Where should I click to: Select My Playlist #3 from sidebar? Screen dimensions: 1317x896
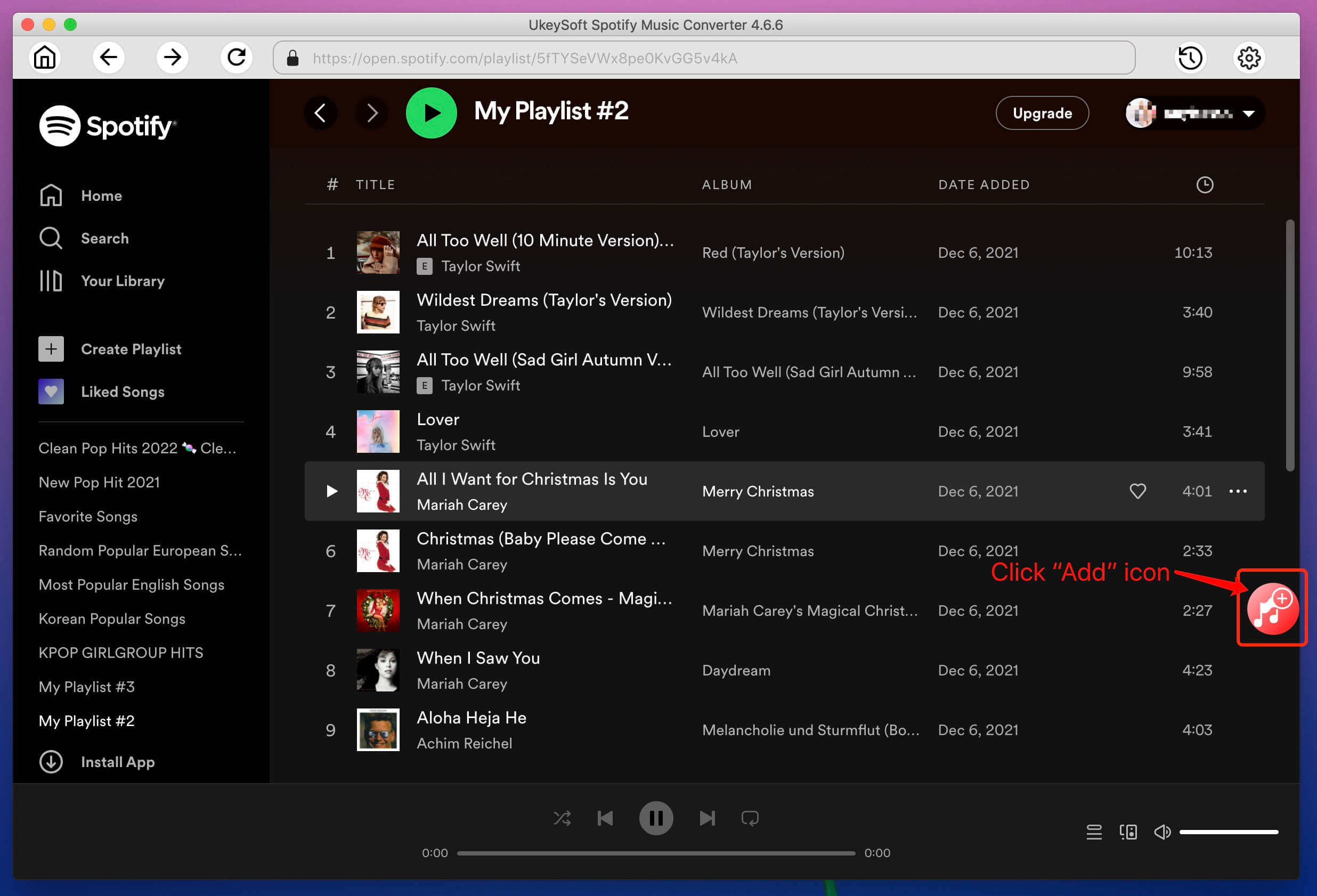point(88,687)
